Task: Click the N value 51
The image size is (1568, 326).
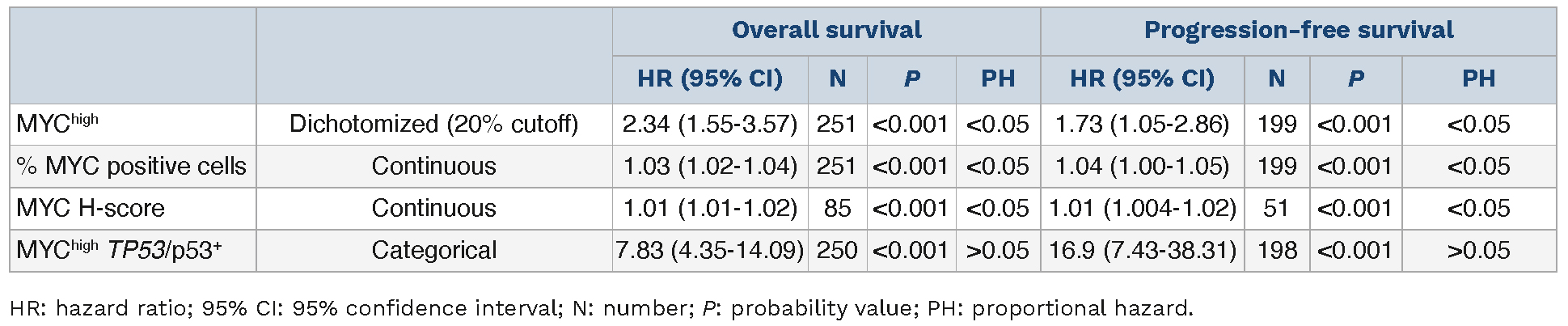Action: (x=1276, y=209)
